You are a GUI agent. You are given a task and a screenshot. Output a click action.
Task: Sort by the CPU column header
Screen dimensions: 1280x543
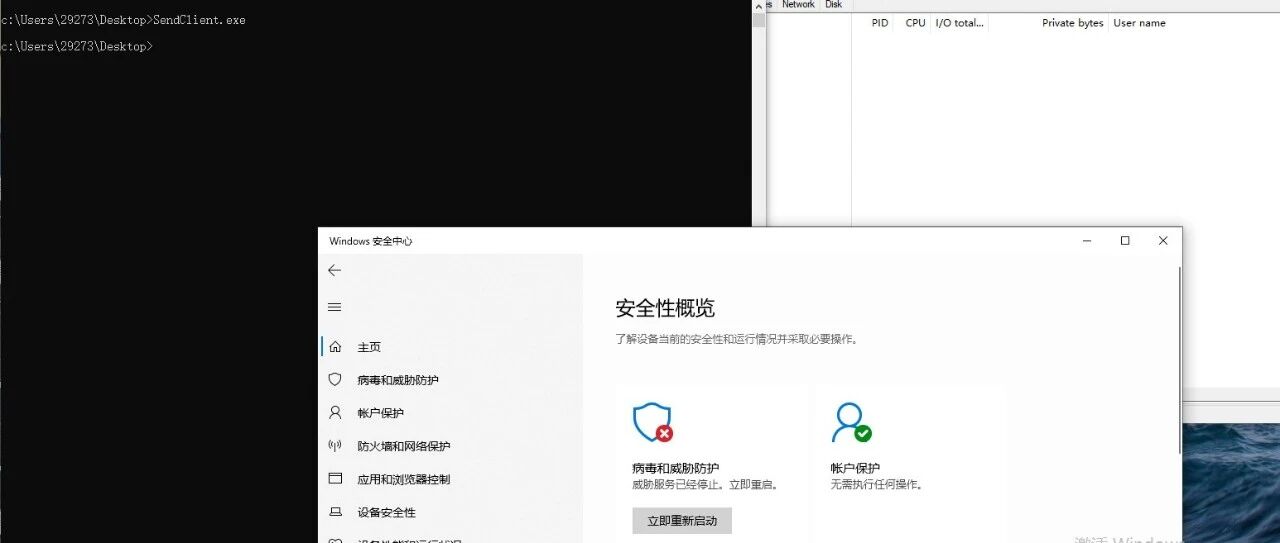[x=915, y=23]
